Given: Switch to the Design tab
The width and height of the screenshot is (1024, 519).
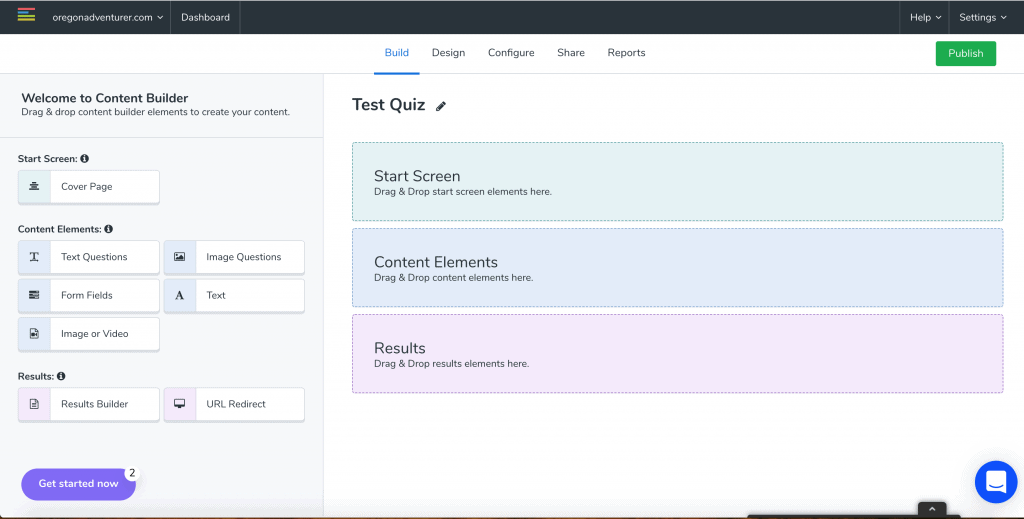Looking at the screenshot, I should [x=448, y=53].
